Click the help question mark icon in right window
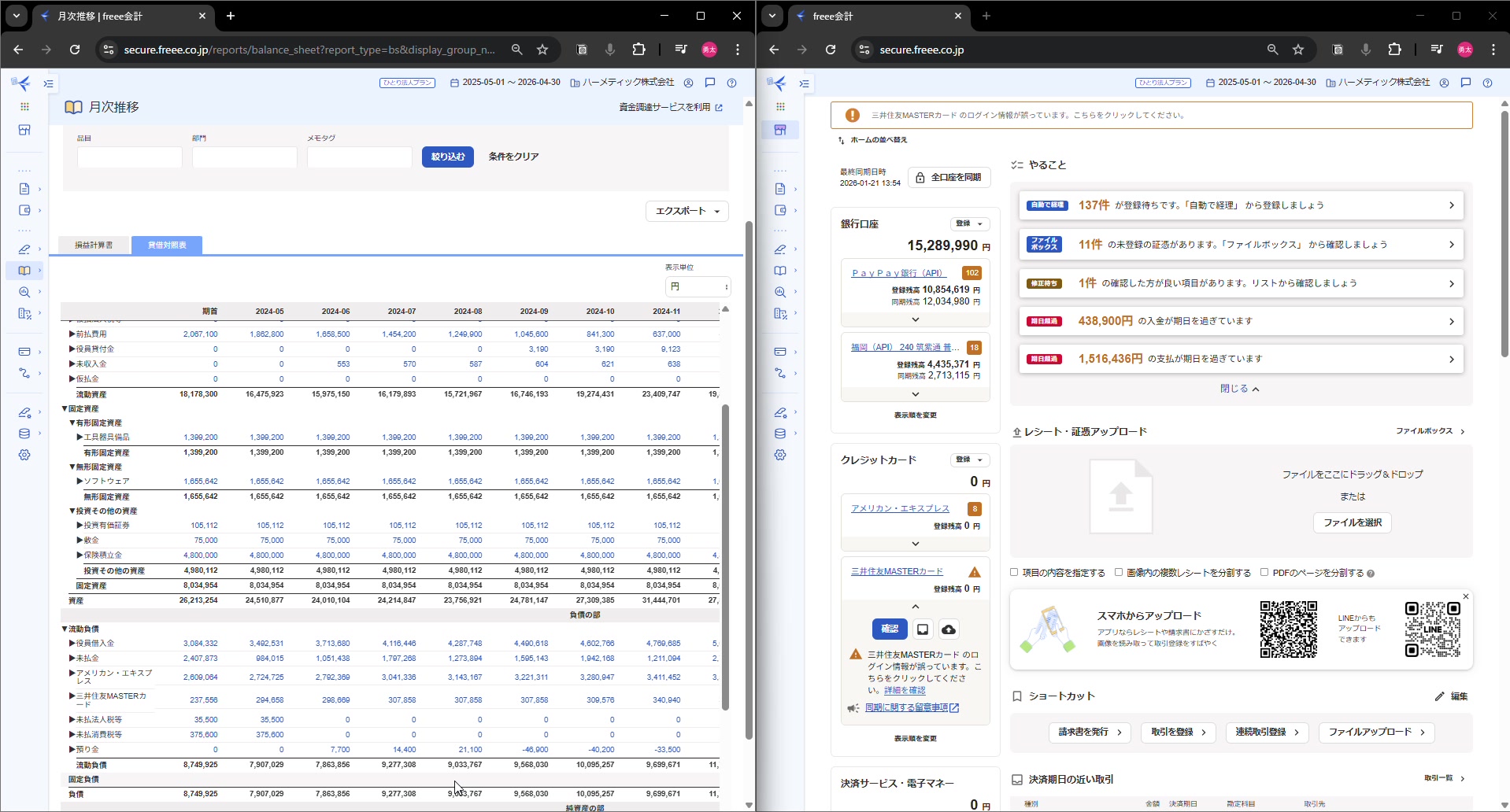The image size is (1510, 812). [1487, 83]
